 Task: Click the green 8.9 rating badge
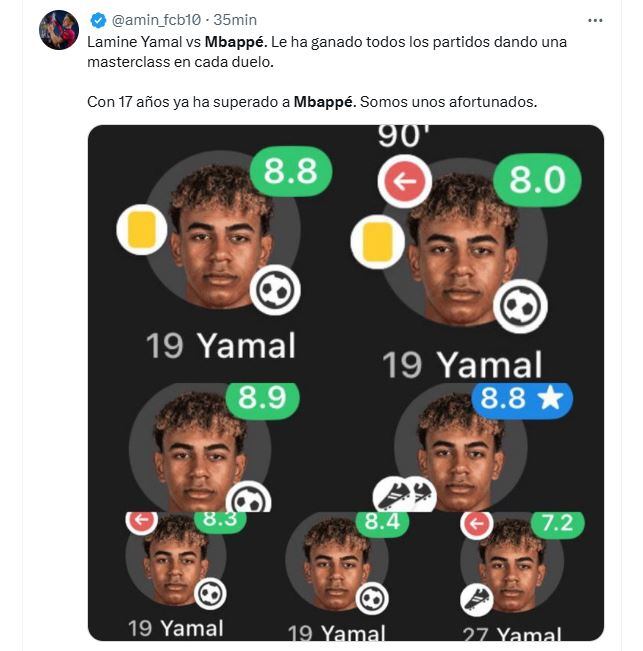click(x=262, y=399)
